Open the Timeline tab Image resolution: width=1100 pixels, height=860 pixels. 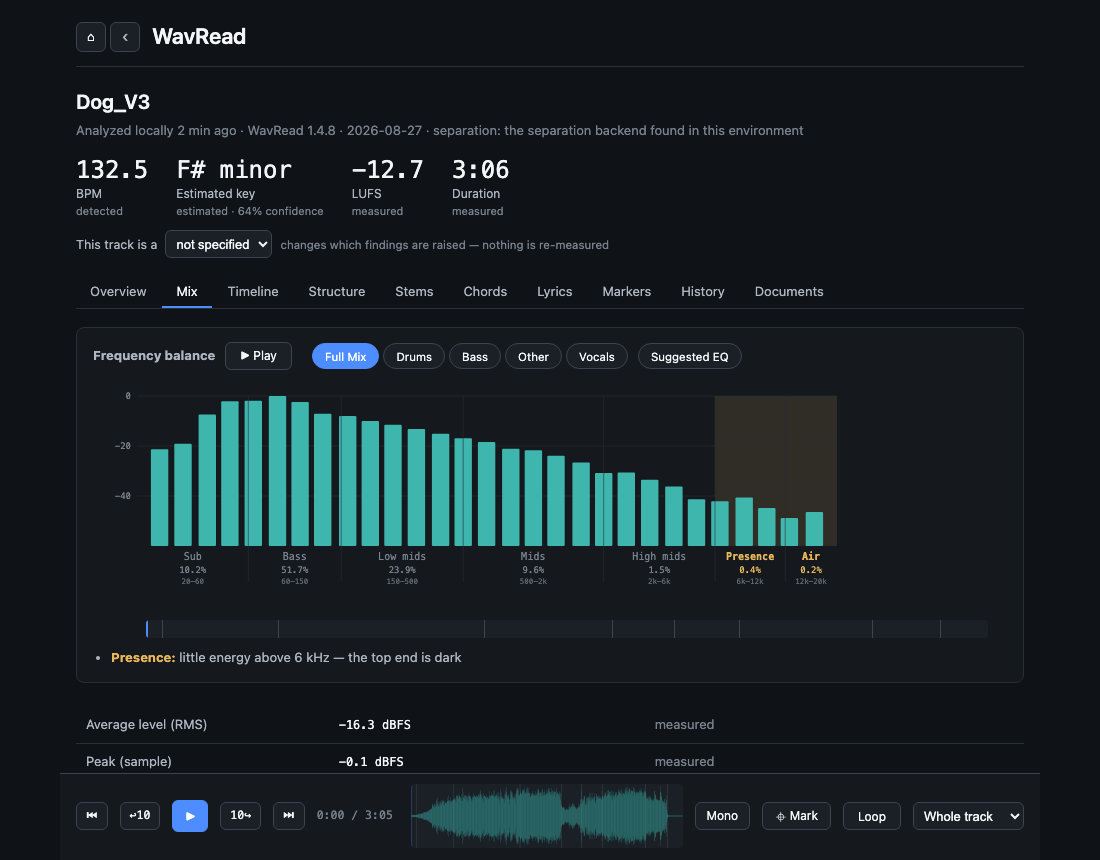[x=253, y=292]
